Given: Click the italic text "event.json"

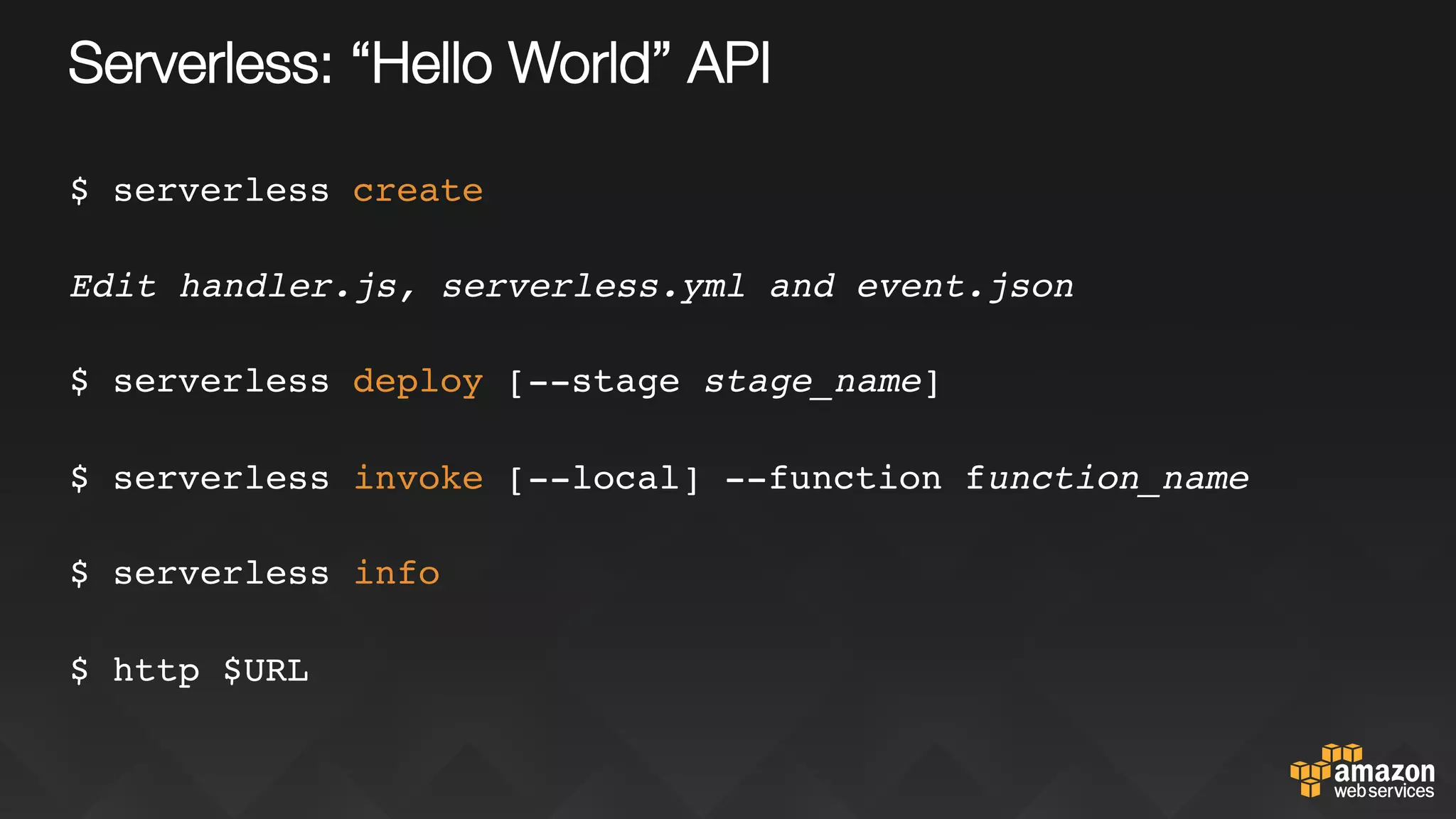Looking at the screenshot, I should 965,287.
